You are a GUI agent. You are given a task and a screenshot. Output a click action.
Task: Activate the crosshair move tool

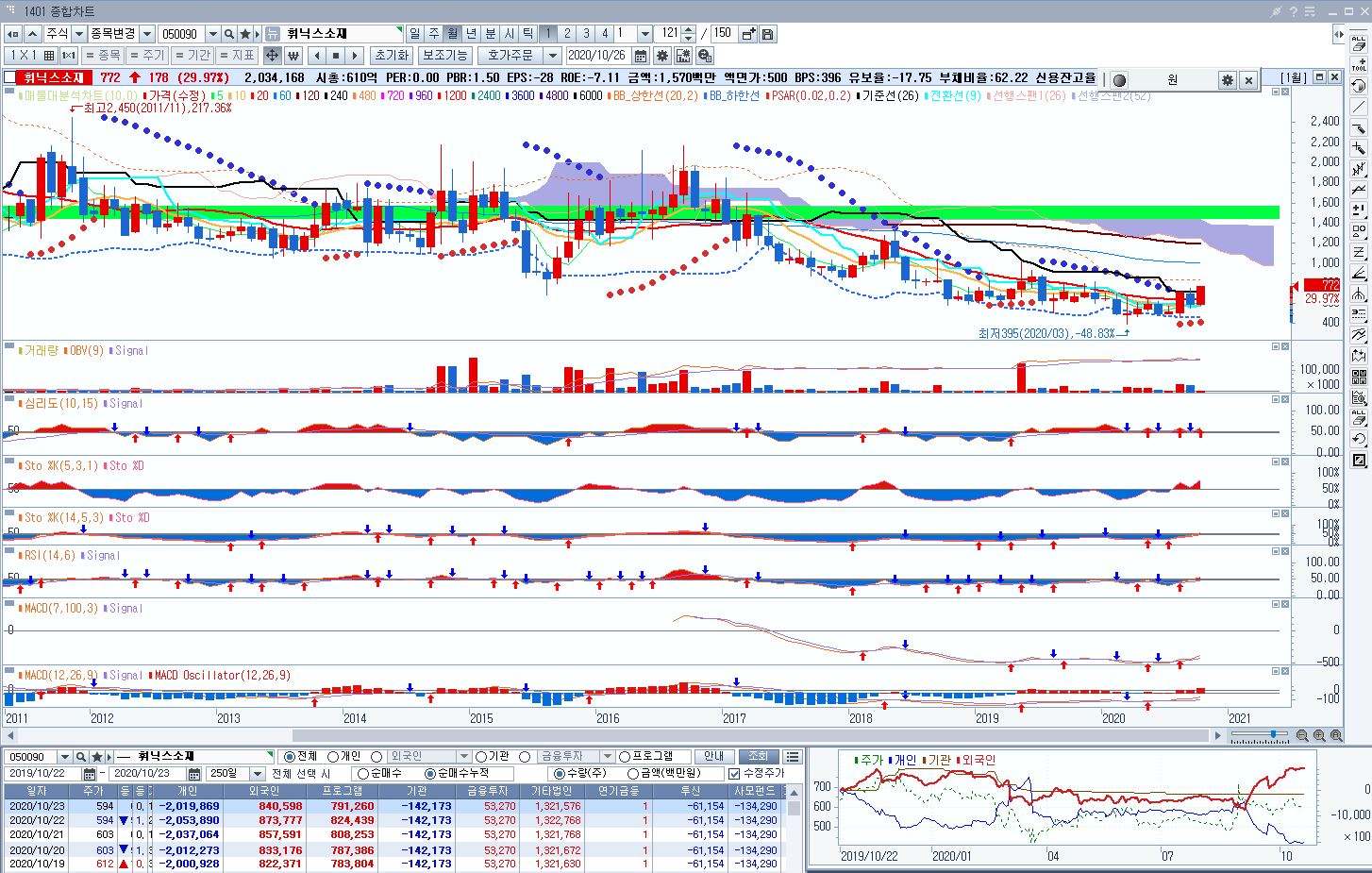click(272, 56)
